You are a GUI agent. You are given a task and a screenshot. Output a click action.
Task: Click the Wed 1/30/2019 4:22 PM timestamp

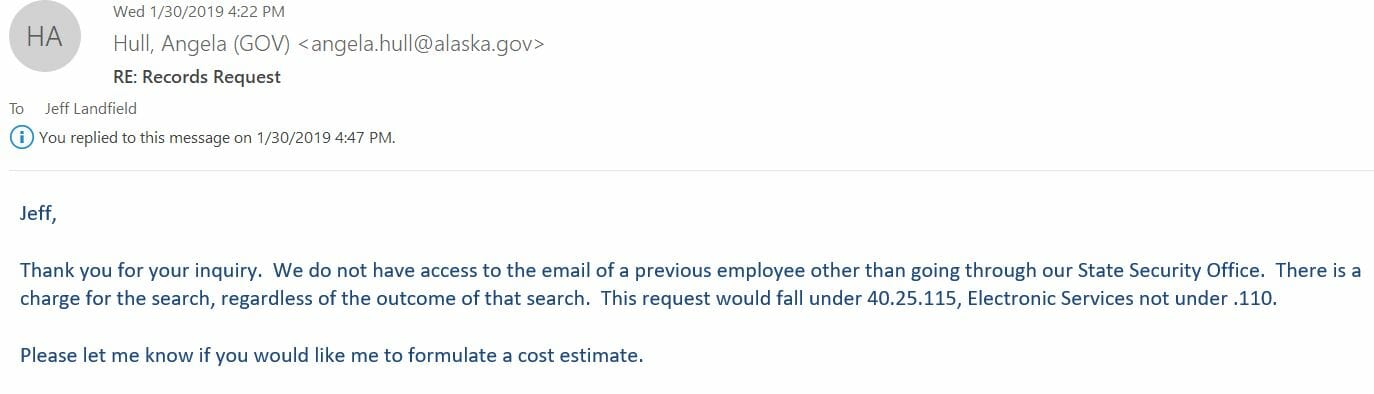point(199,11)
